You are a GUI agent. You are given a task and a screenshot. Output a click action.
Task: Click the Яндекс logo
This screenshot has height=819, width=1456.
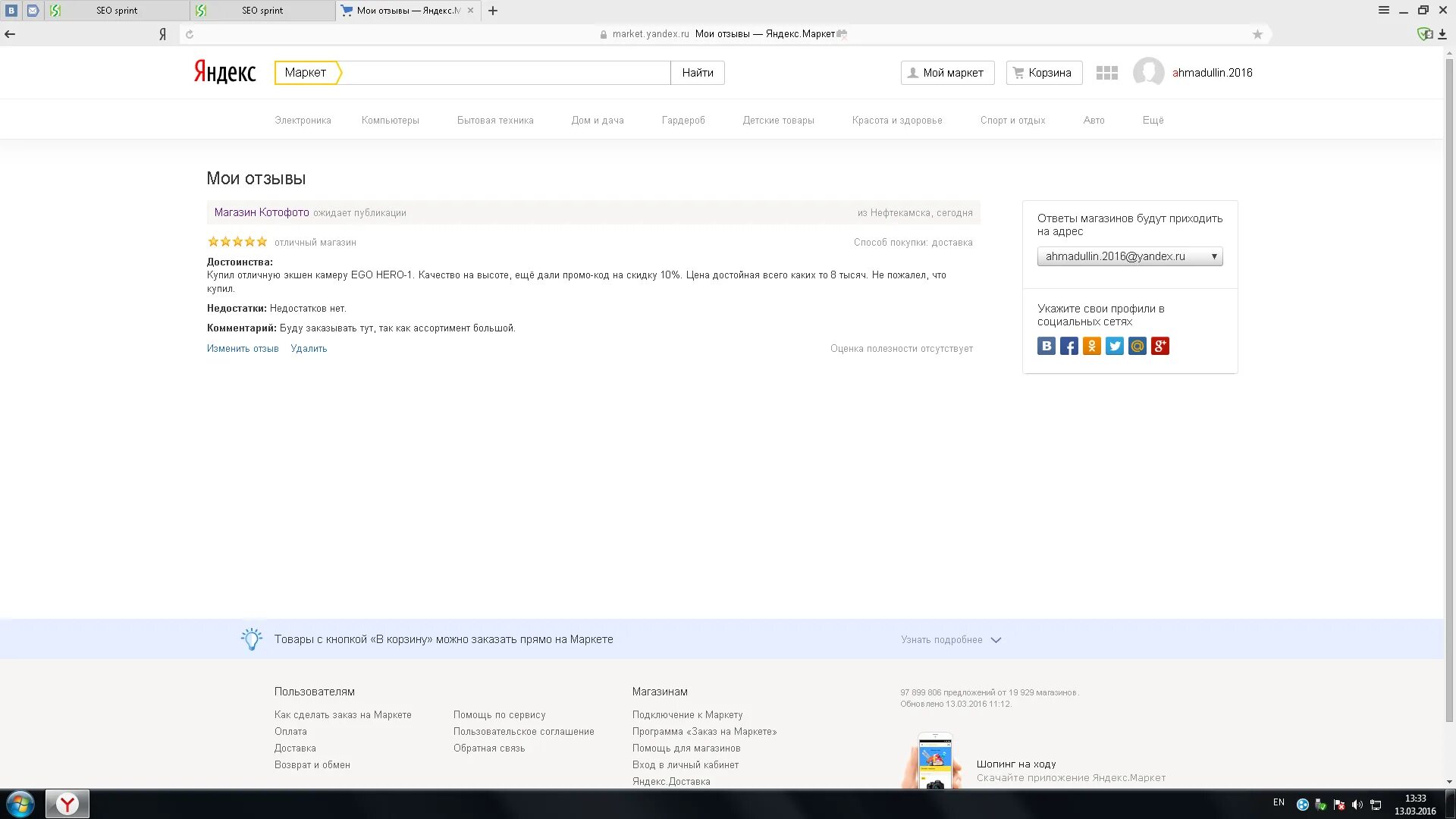224,72
